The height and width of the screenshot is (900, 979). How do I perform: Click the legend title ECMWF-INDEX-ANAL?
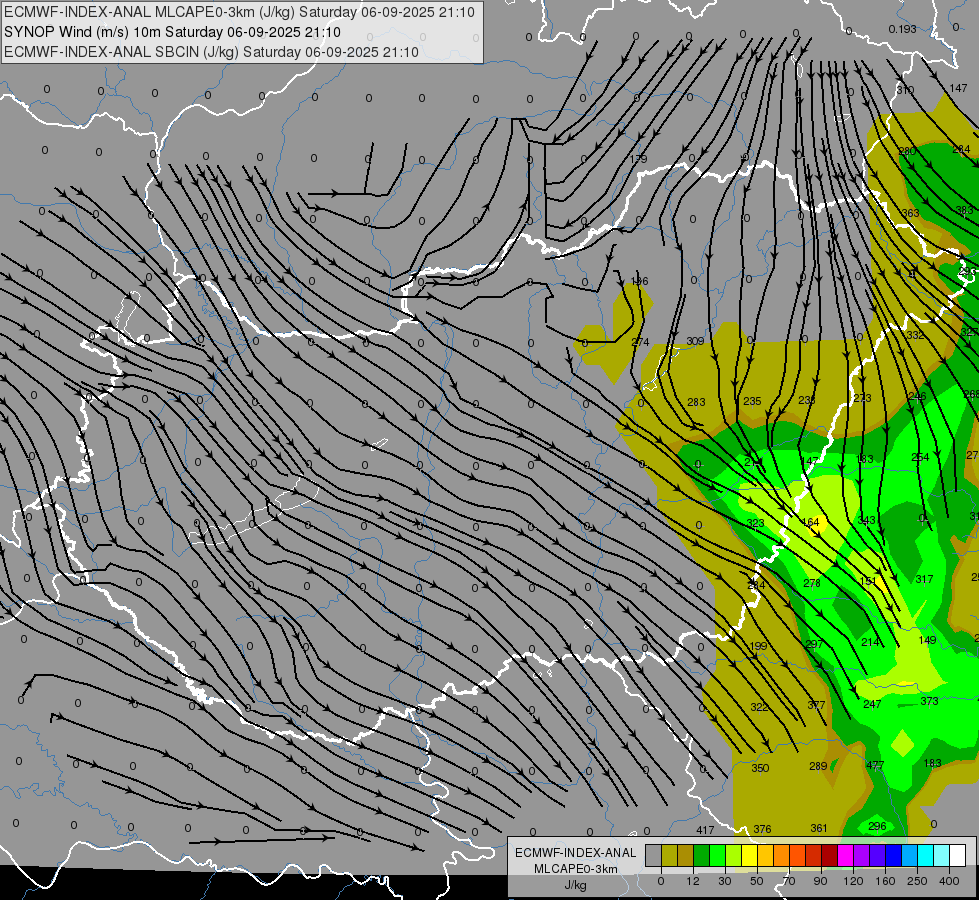[x=576, y=853]
